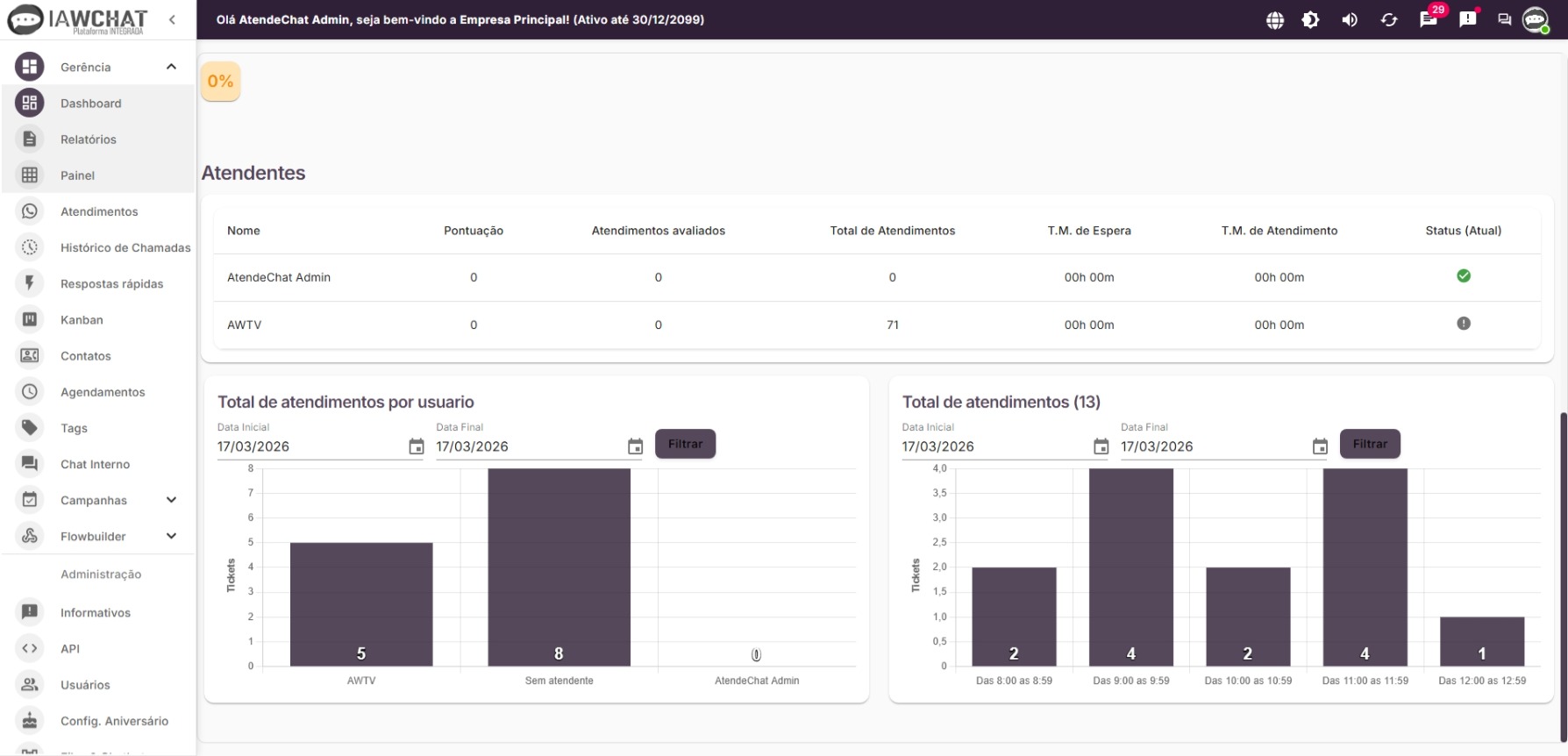1568x756 pixels.
Task: Click the Data Final date field in user chart
Action: point(526,446)
